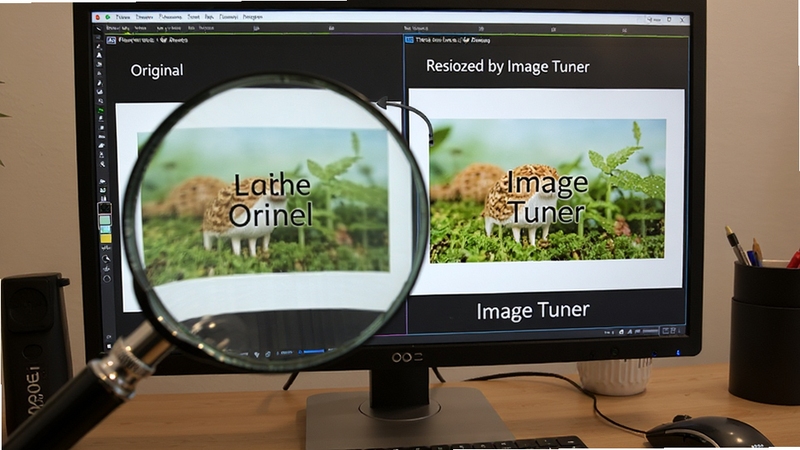Click the left document tab's blue file icon
Image resolution: width=800 pixels, height=450 pixels.
point(111,40)
